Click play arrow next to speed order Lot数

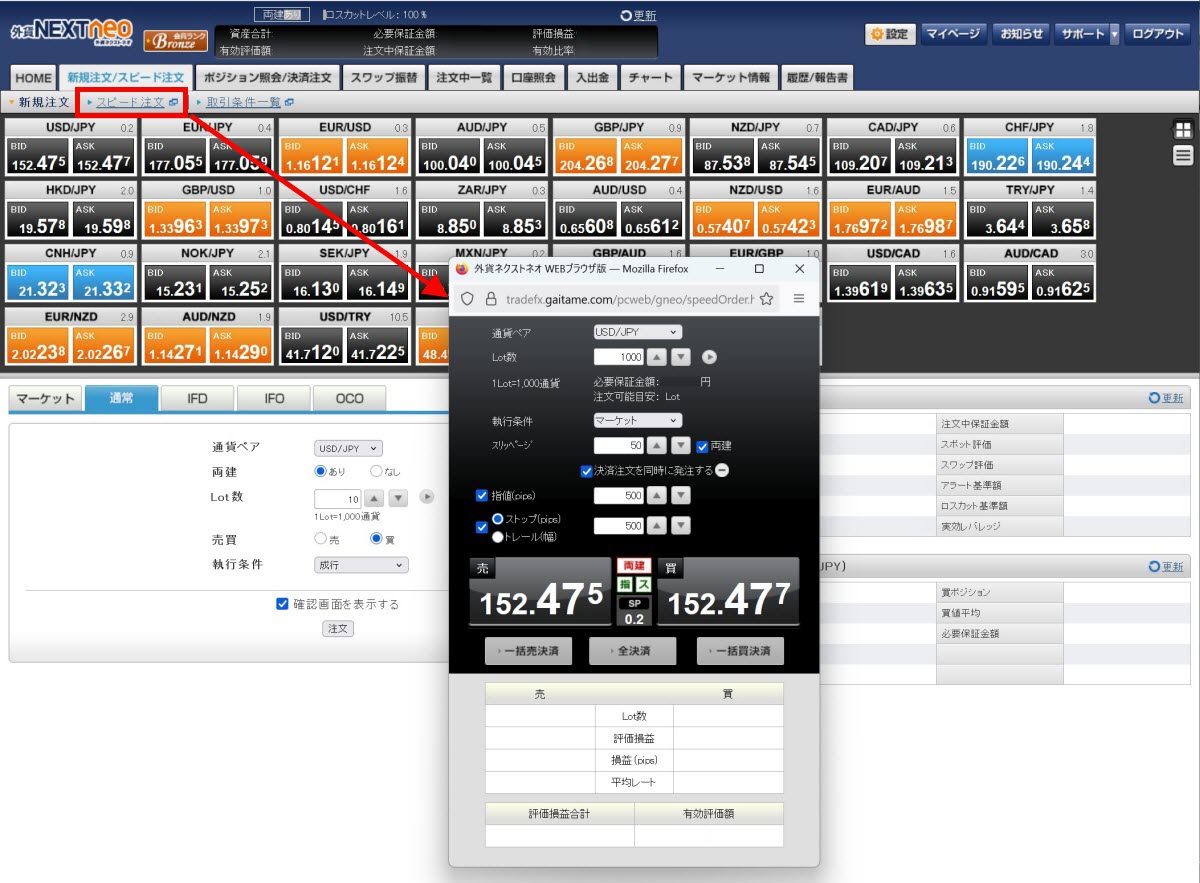coord(709,357)
